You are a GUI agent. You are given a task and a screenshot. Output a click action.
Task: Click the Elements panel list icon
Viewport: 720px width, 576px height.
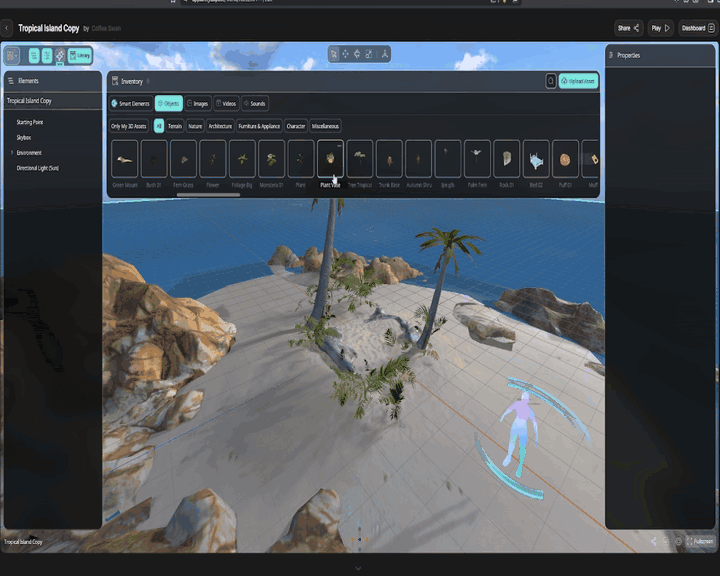pyautogui.click(x=10, y=80)
